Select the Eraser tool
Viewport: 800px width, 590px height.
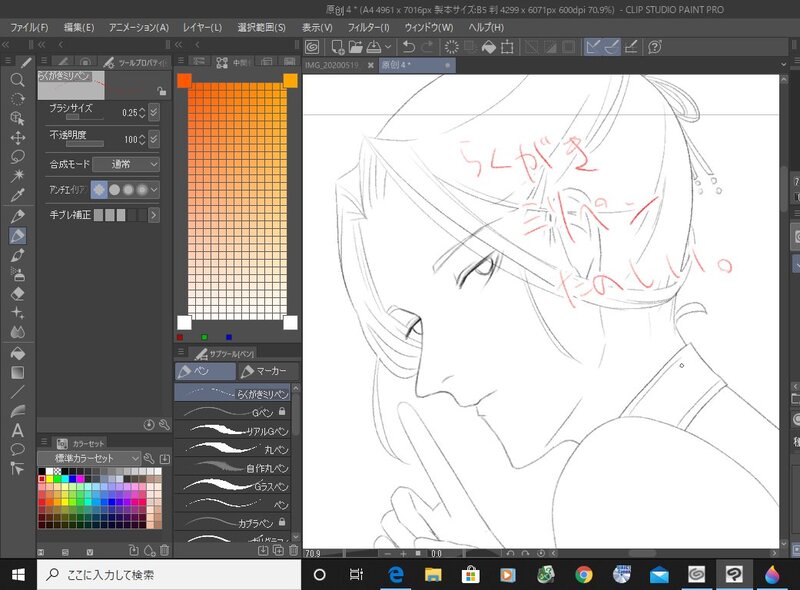click(x=17, y=294)
